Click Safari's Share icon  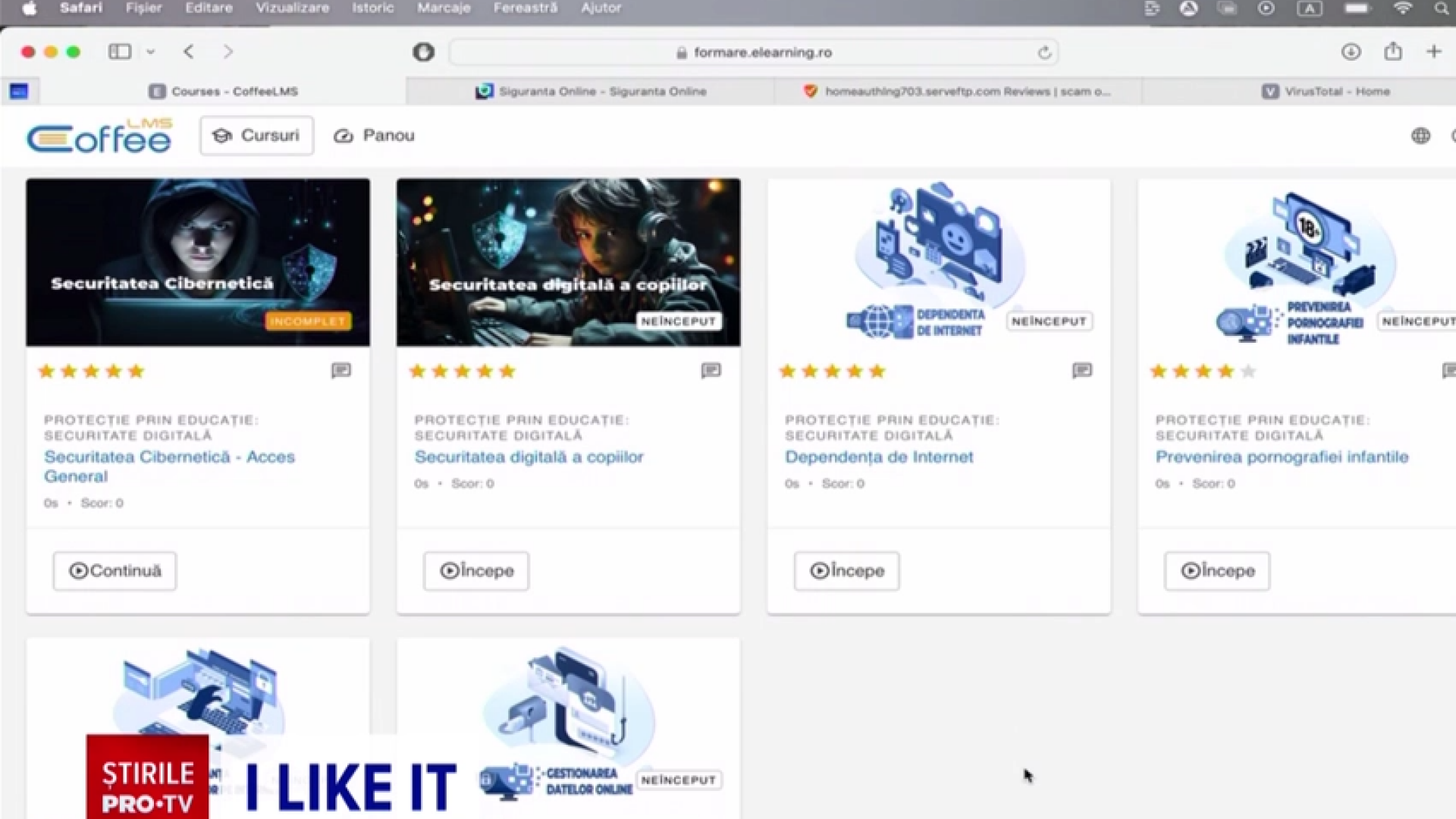tap(1392, 52)
